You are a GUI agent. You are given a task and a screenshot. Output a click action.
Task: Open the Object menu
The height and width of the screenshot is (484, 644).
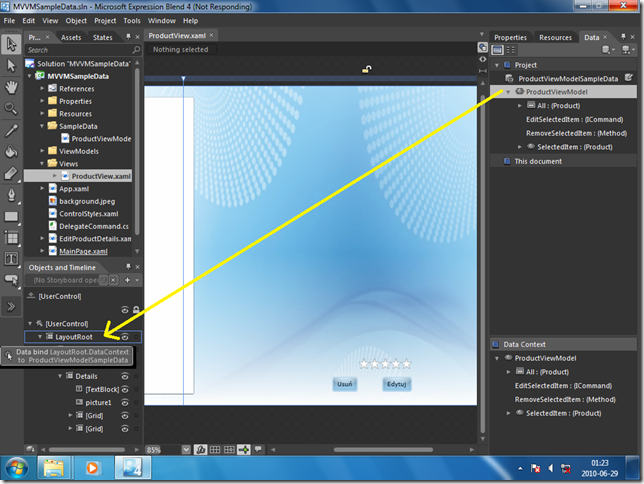pyautogui.click(x=76, y=21)
